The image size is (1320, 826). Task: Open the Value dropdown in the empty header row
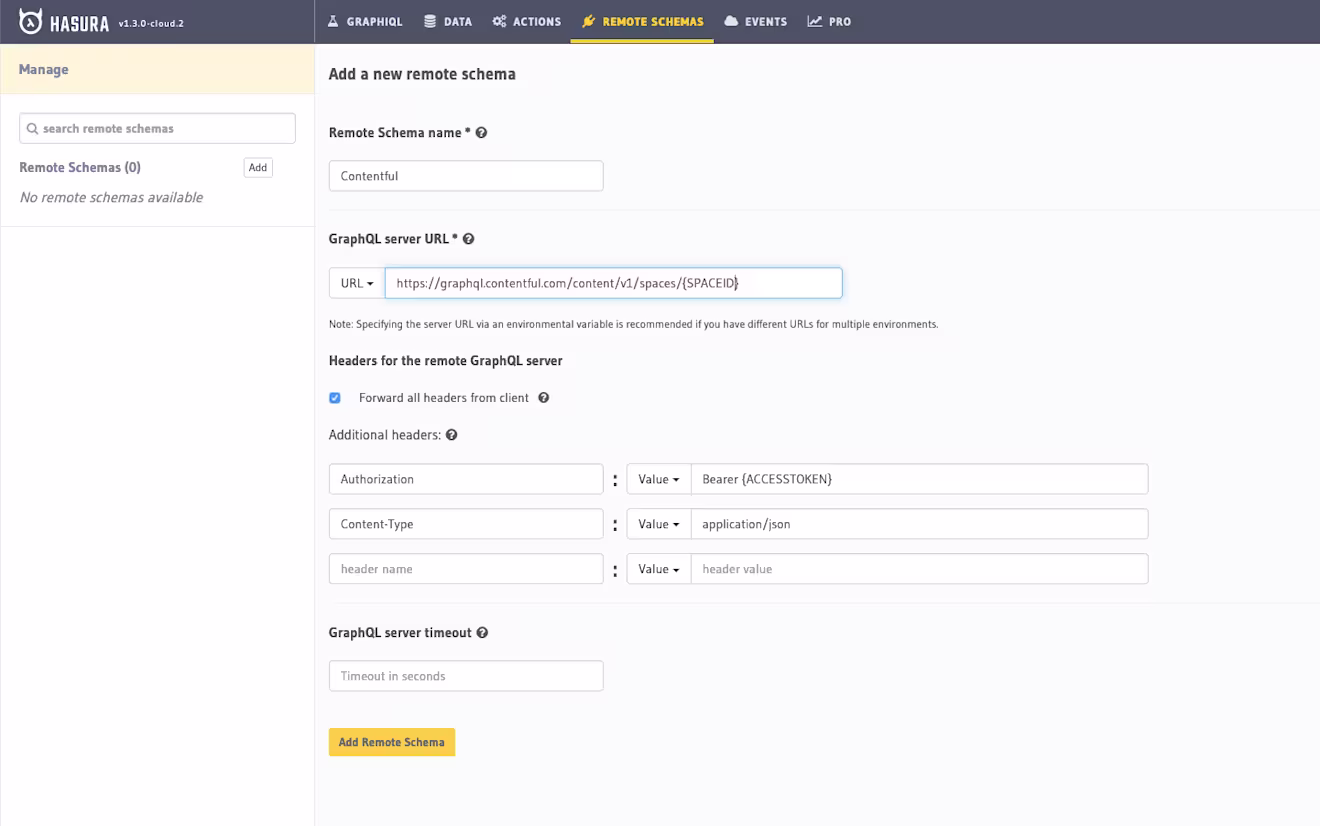(x=659, y=569)
